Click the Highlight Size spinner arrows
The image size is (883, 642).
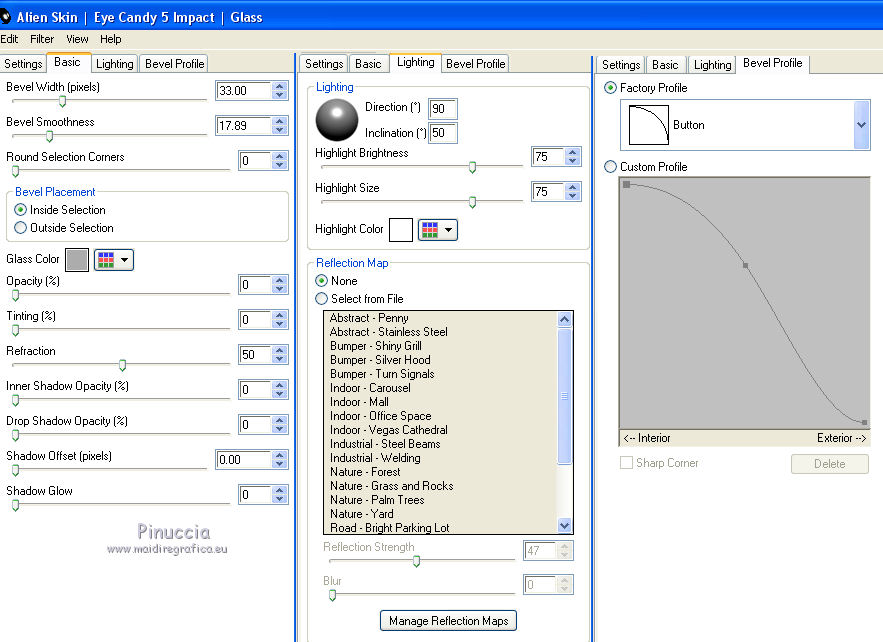[x=573, y=191]
